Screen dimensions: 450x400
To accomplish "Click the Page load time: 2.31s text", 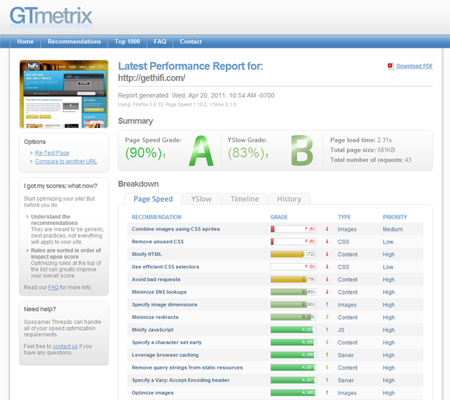I will [x=361, y=140].
